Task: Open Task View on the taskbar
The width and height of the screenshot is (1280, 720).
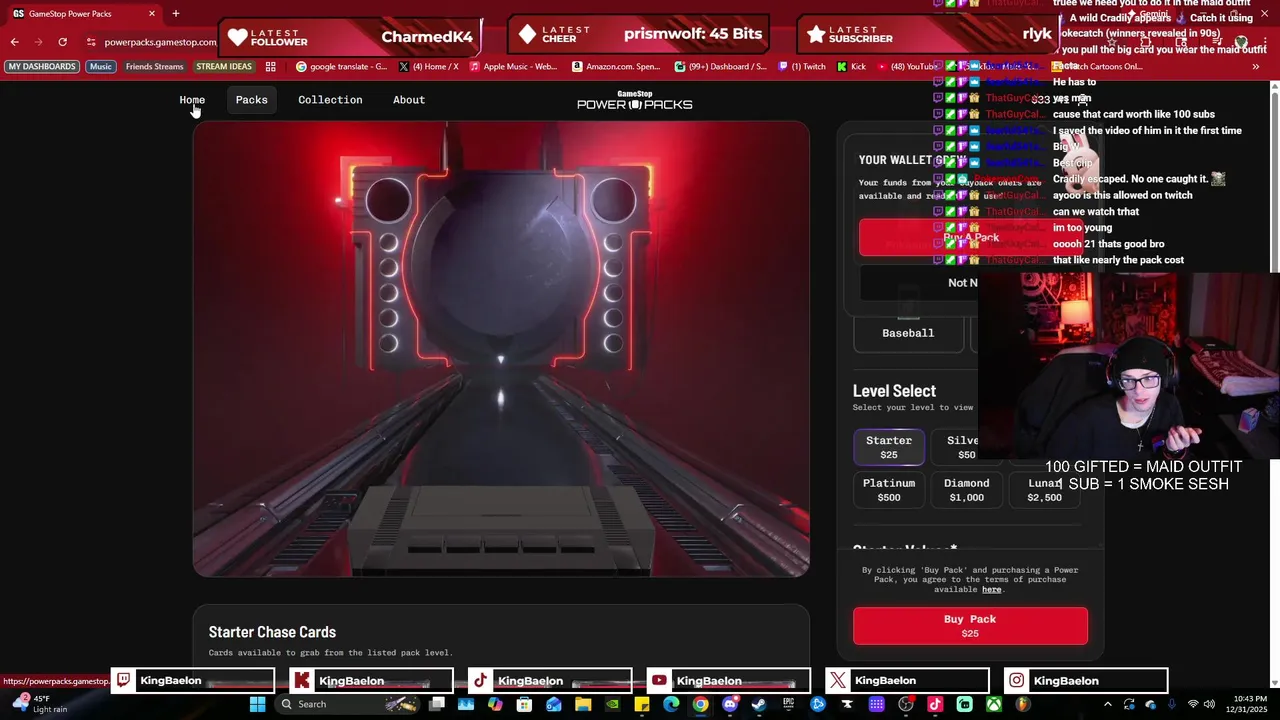Action: click(437, 704)
